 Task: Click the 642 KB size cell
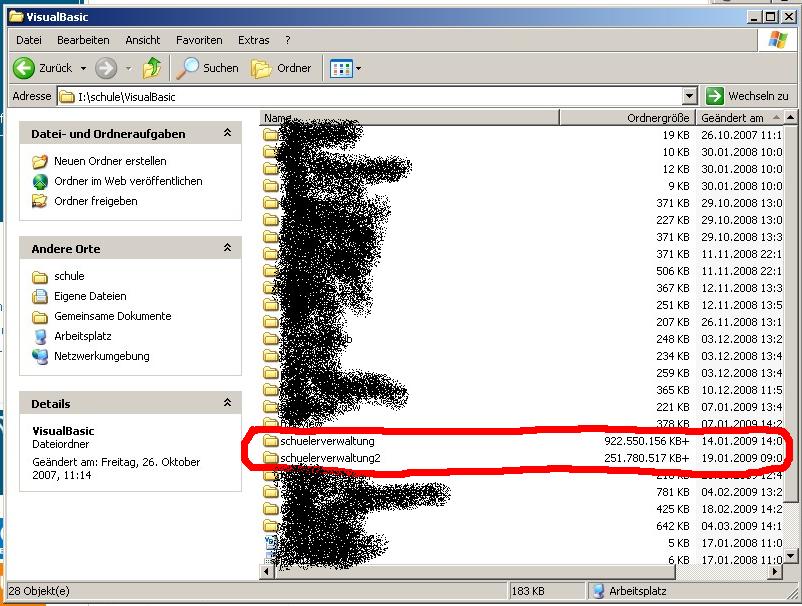[x=673, y=526]
